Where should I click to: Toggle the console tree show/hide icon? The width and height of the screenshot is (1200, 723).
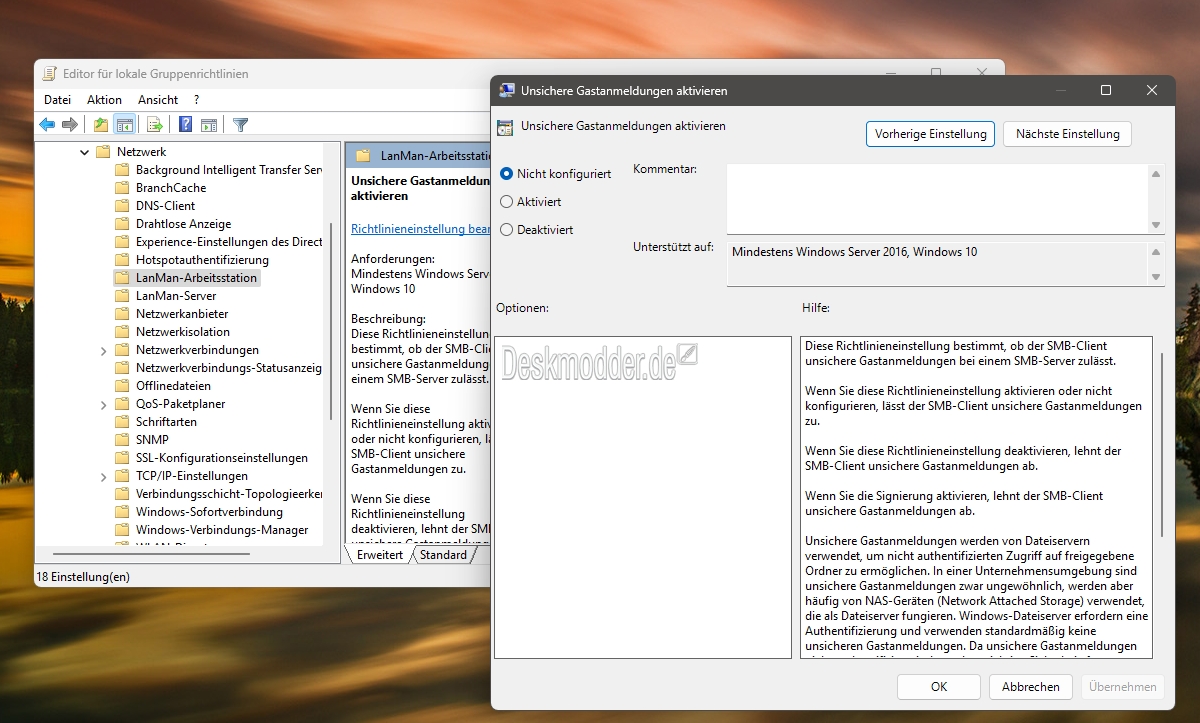click(125, 125)
